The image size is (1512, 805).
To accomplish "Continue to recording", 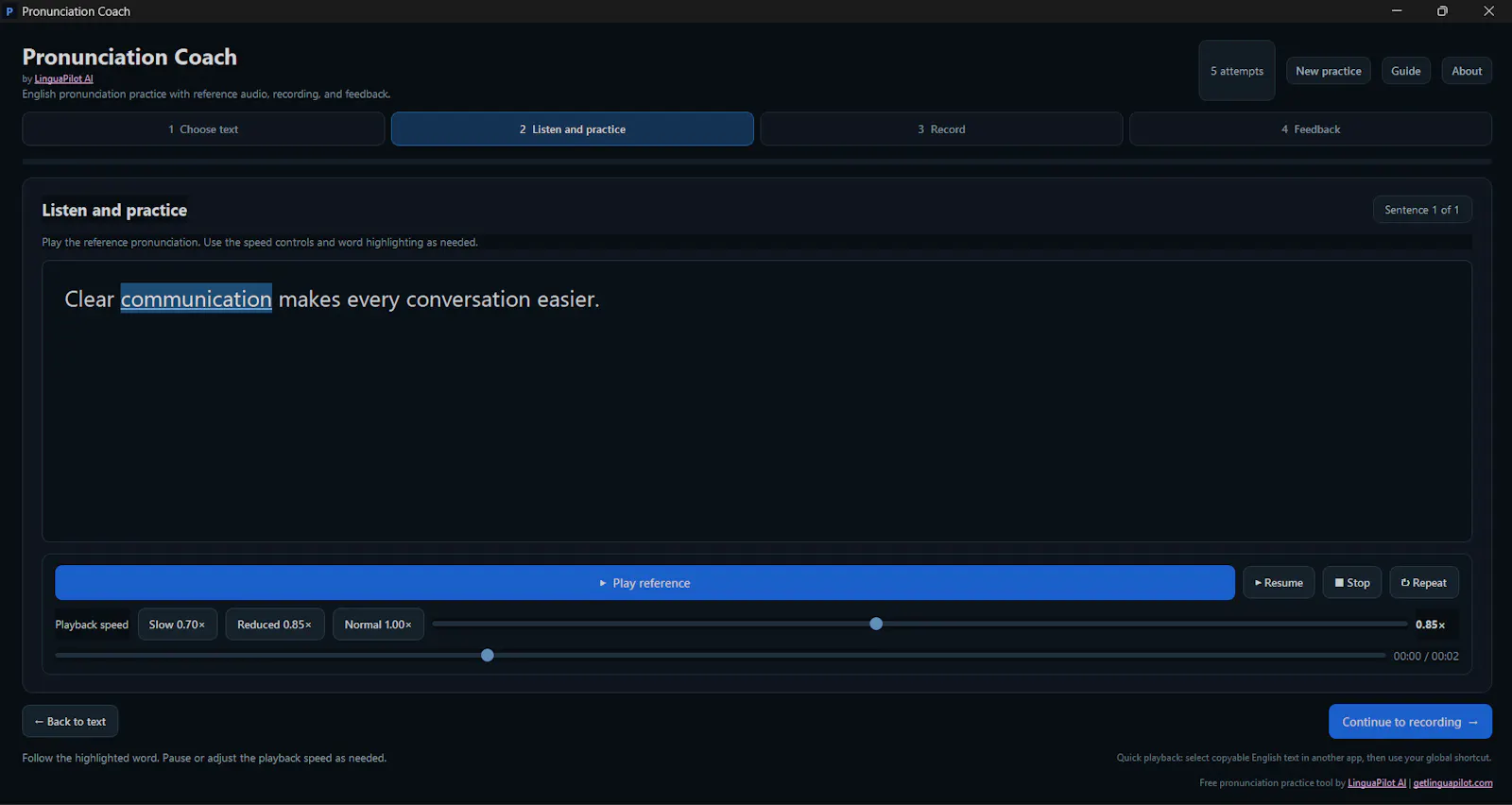I will point(1410,722).
